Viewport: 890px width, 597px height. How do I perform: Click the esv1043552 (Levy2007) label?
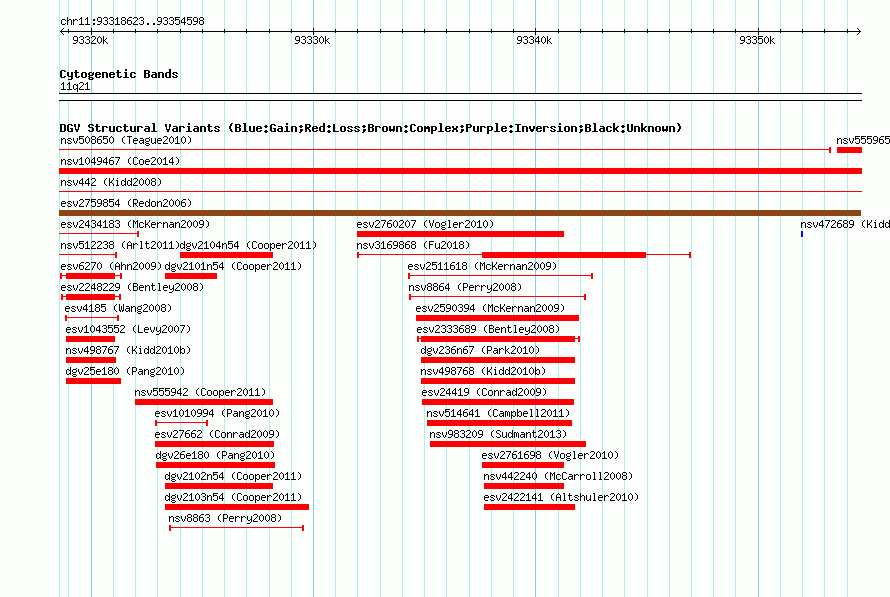128,329
